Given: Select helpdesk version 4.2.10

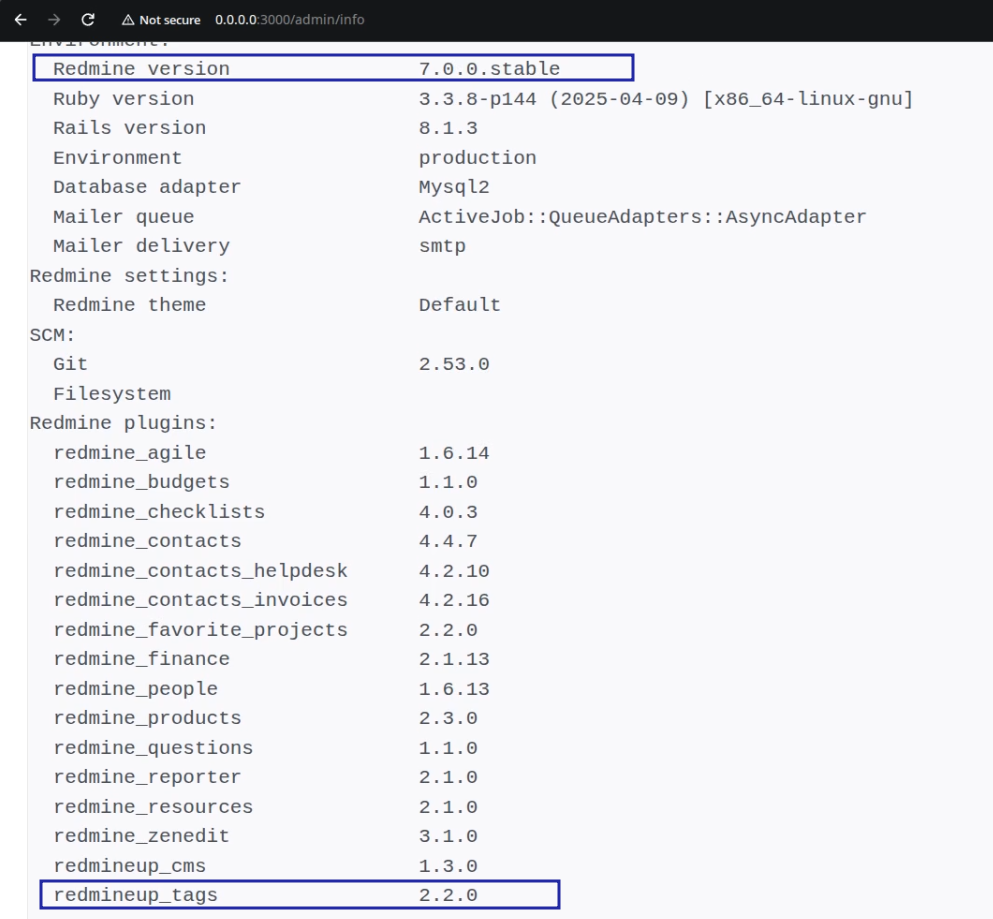Looking at the screenshot, I should pos(453,571).
